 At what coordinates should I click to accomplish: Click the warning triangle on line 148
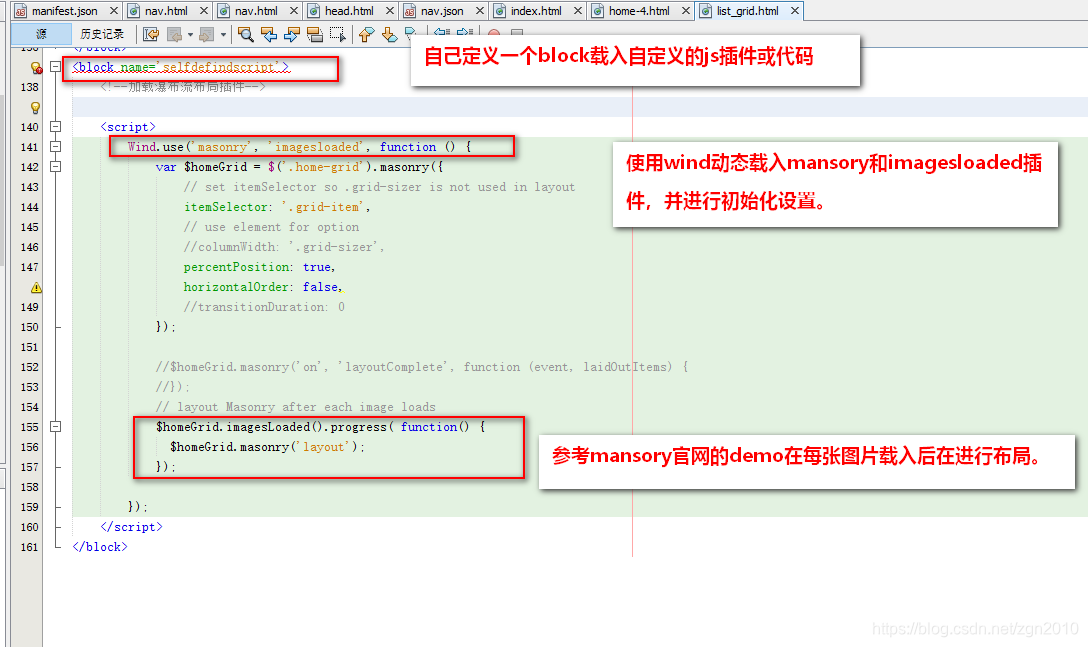tap(36, 287)
